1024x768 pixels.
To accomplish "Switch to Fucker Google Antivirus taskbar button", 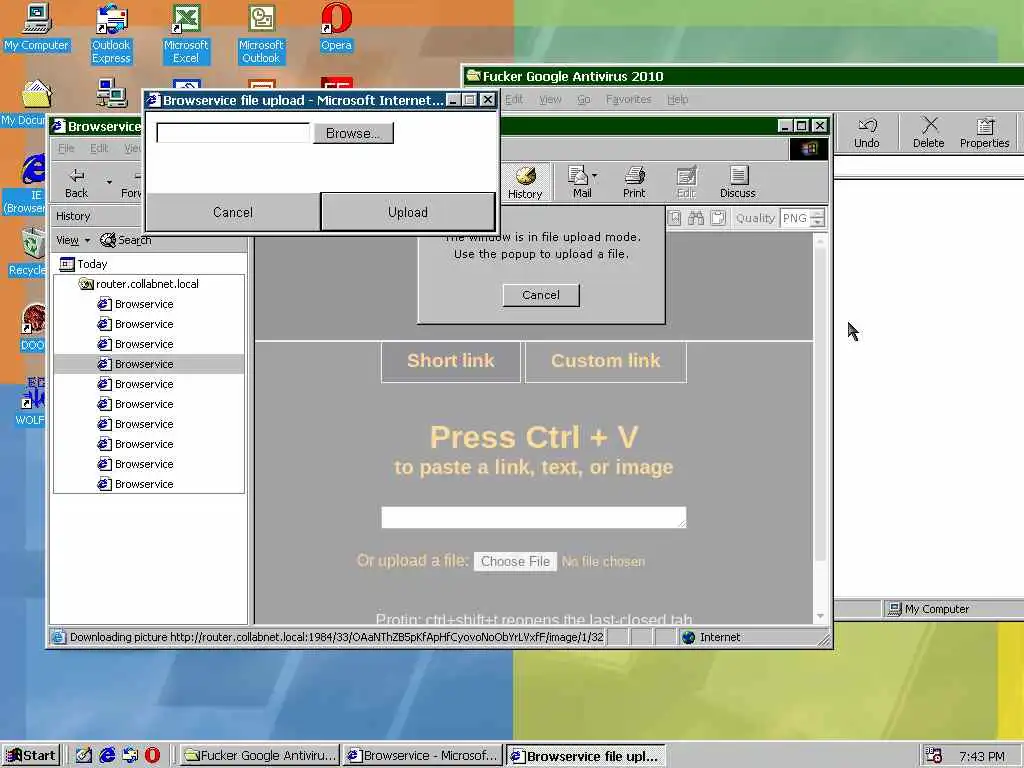I will pos(259,756).
